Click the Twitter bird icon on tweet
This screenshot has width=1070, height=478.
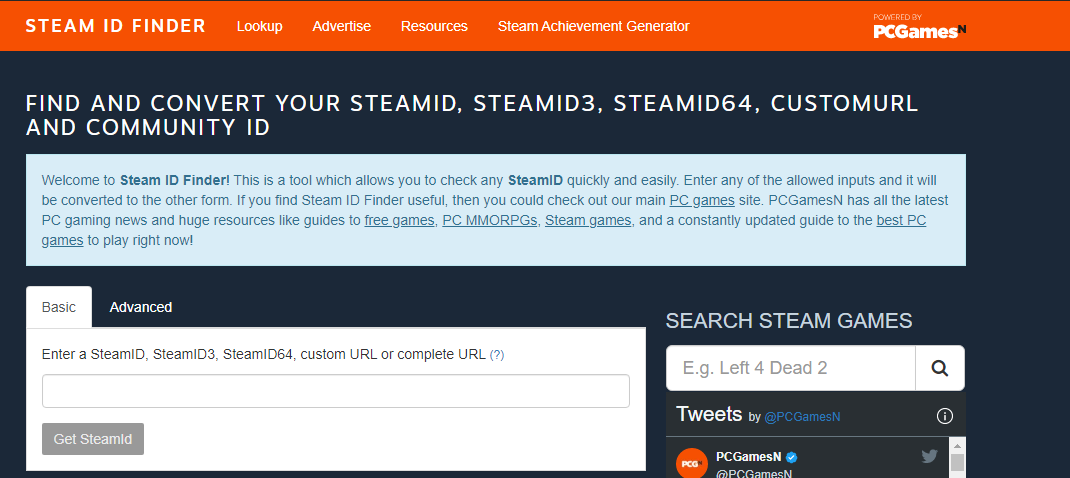(x=929, y=457)
